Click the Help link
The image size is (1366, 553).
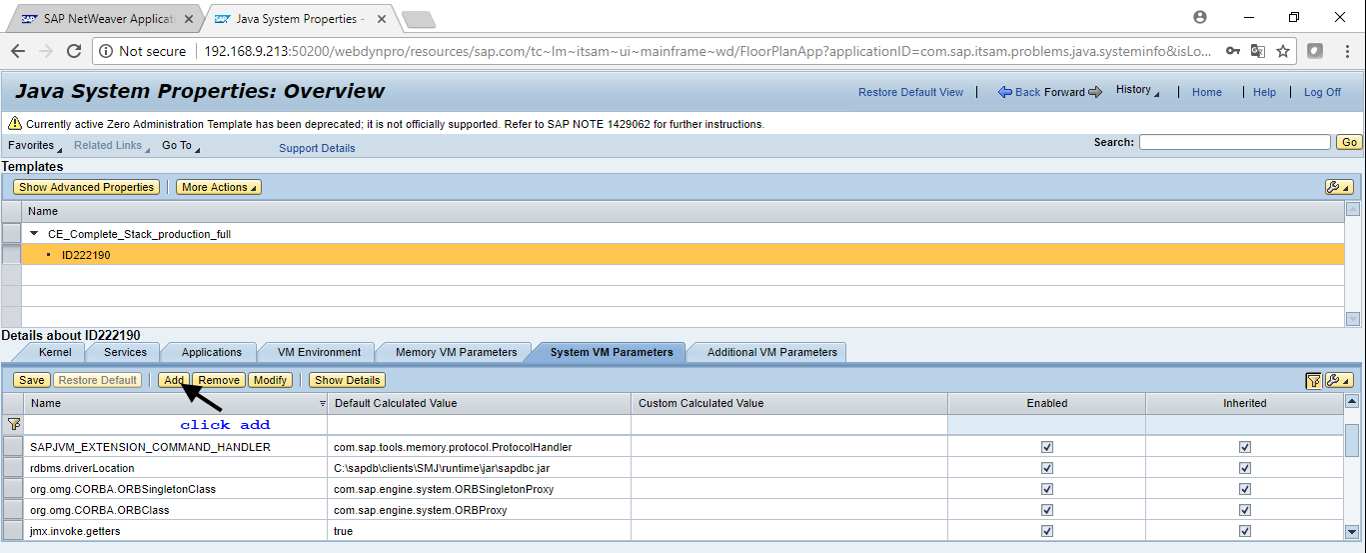click(x=1264, y=92)
